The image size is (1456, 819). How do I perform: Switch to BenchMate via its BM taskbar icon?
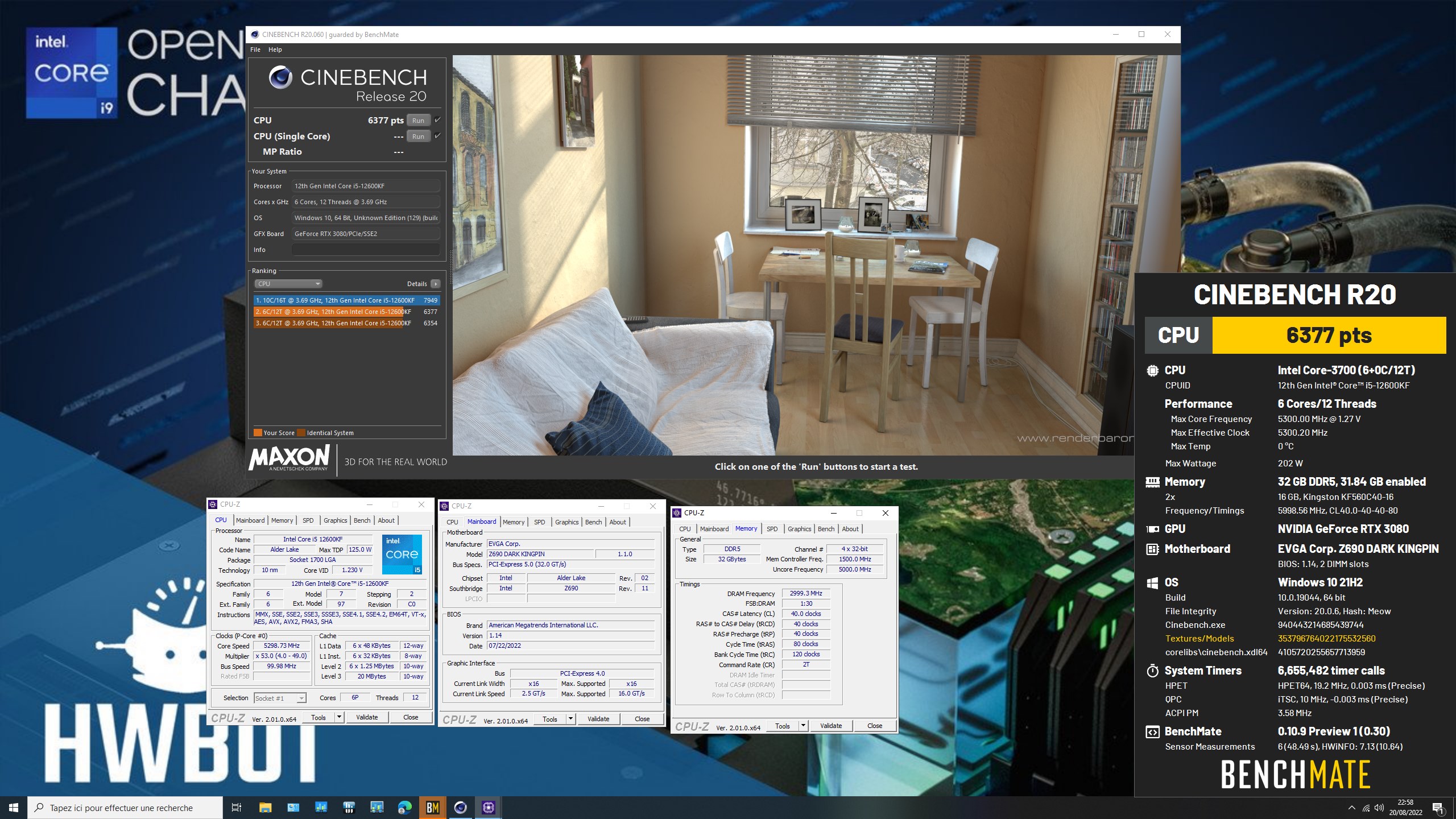[x=432, y=808]
